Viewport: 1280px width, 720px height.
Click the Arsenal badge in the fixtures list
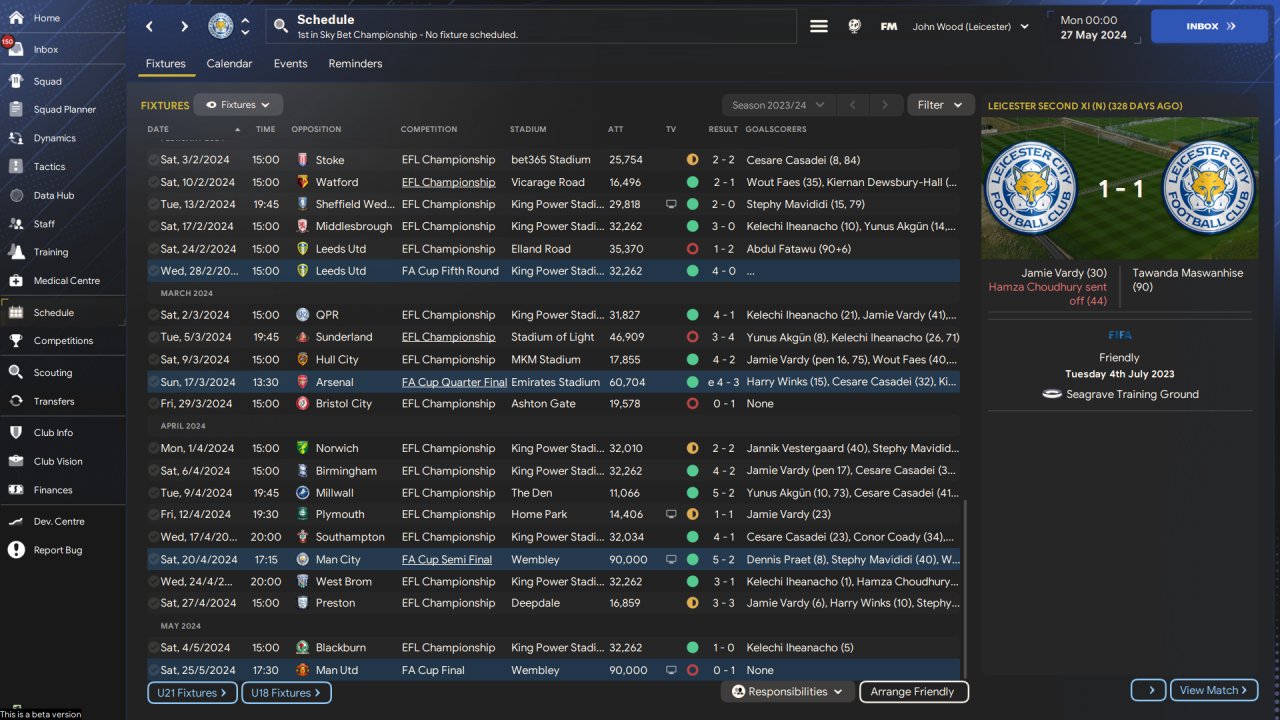tap(303, 382)
